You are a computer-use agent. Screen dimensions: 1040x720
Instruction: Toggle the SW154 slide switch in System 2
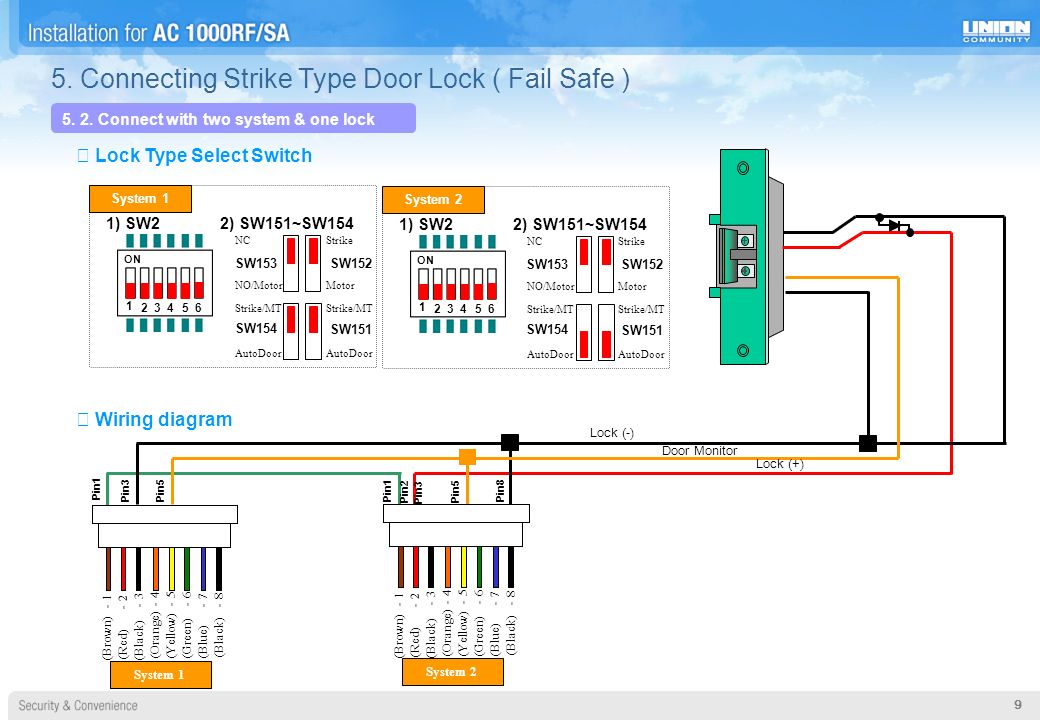[x=584, y=332]
